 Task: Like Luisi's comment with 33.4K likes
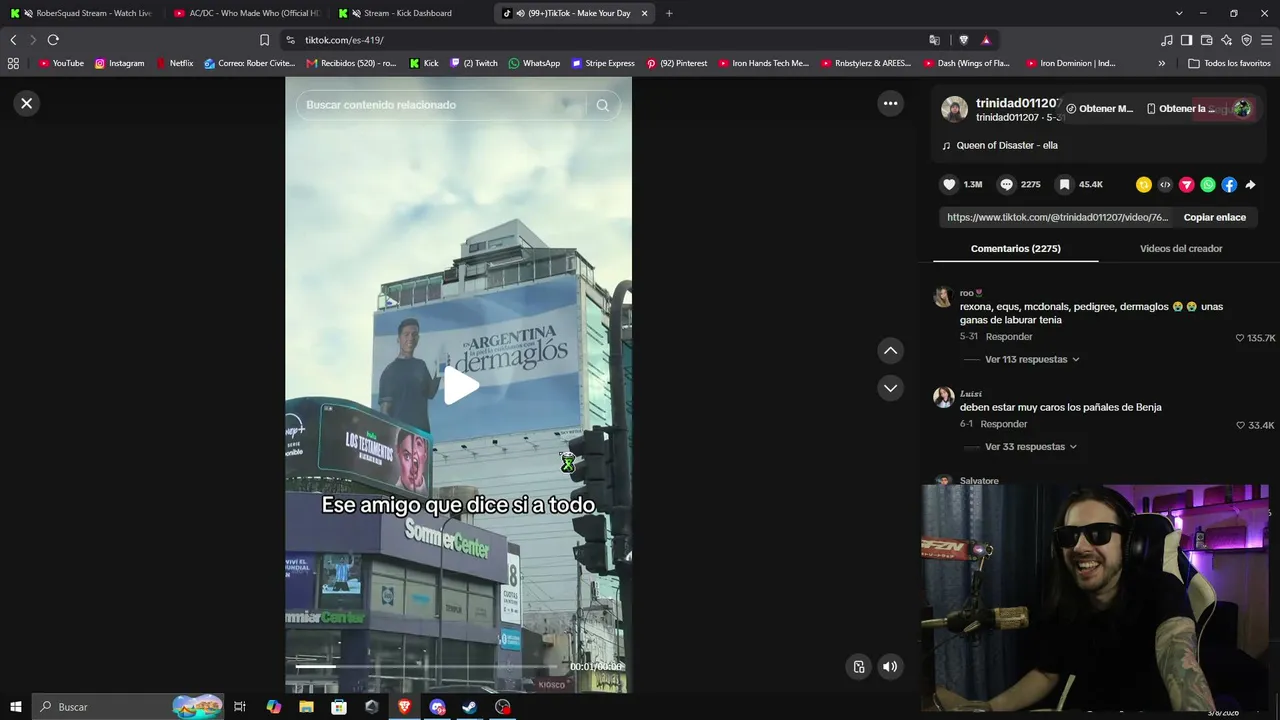(x=1241, y=425)
